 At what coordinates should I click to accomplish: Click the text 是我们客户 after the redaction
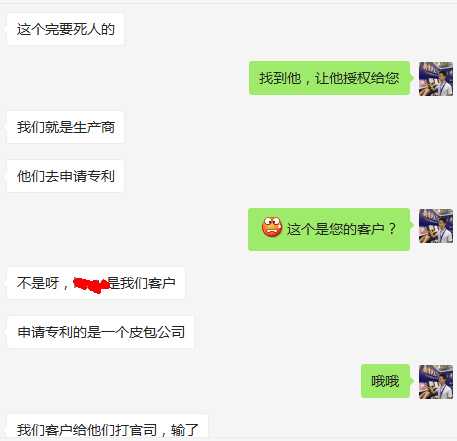point(142,283)
